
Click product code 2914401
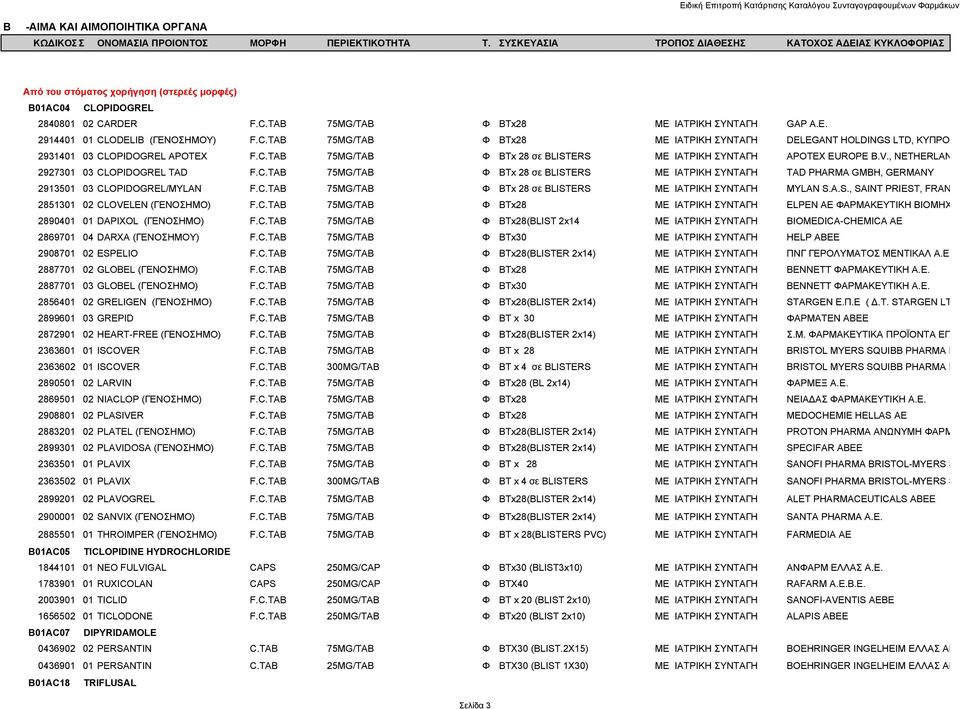(56, 140)
